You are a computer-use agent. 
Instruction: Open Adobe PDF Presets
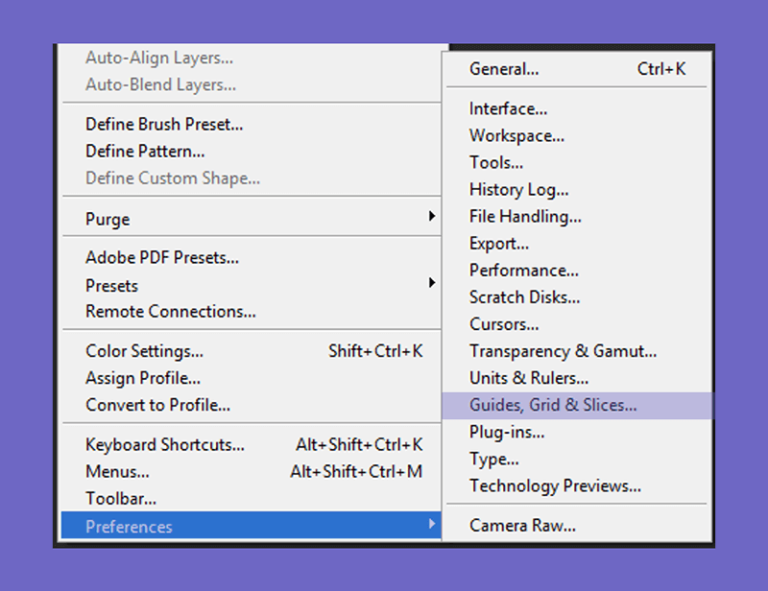[x=251, y=258]
